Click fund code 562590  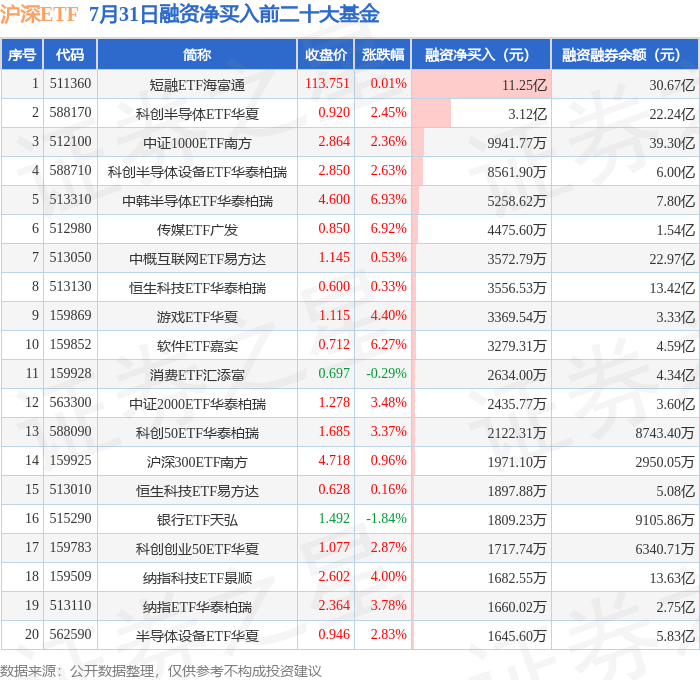(70, 634)
